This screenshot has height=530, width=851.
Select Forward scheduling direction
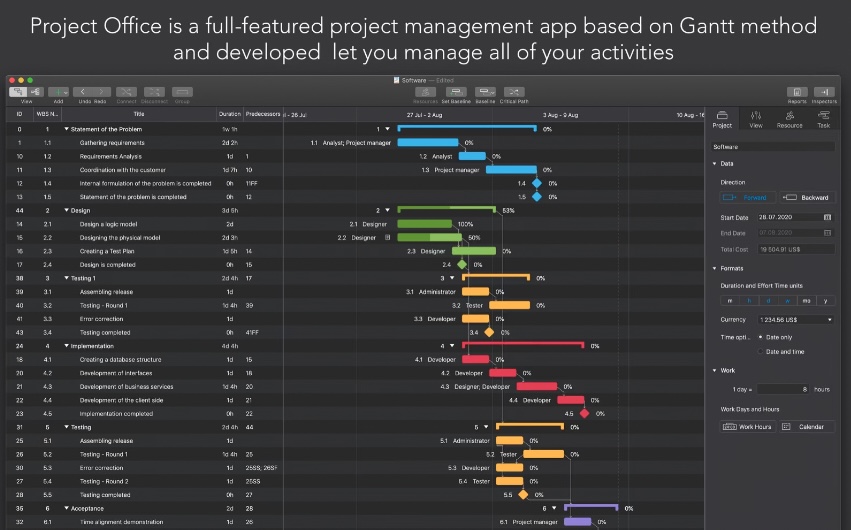(748, 197)
